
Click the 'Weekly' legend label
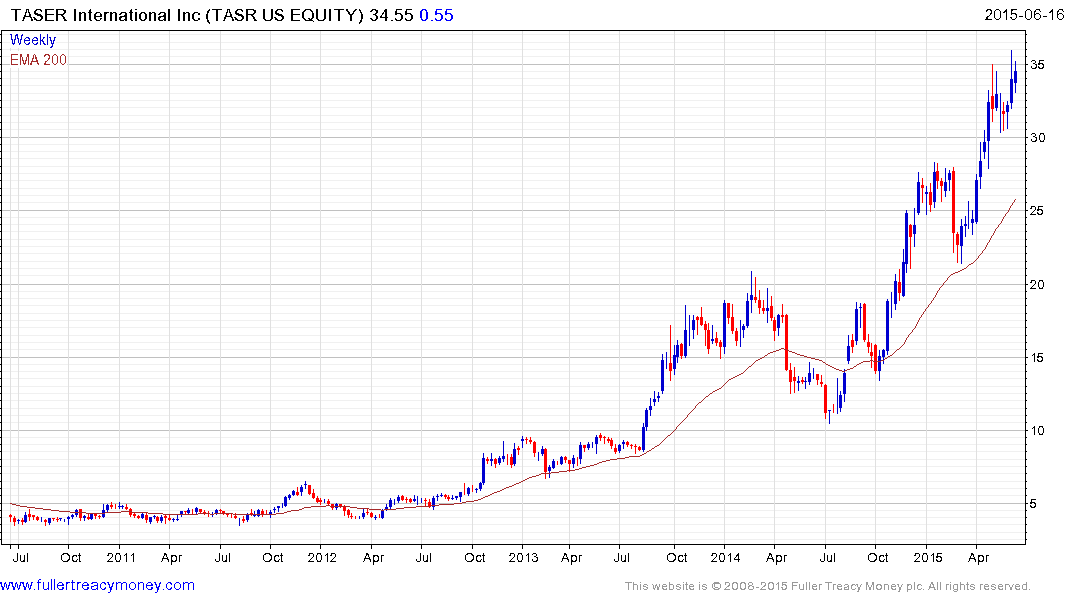33,40
